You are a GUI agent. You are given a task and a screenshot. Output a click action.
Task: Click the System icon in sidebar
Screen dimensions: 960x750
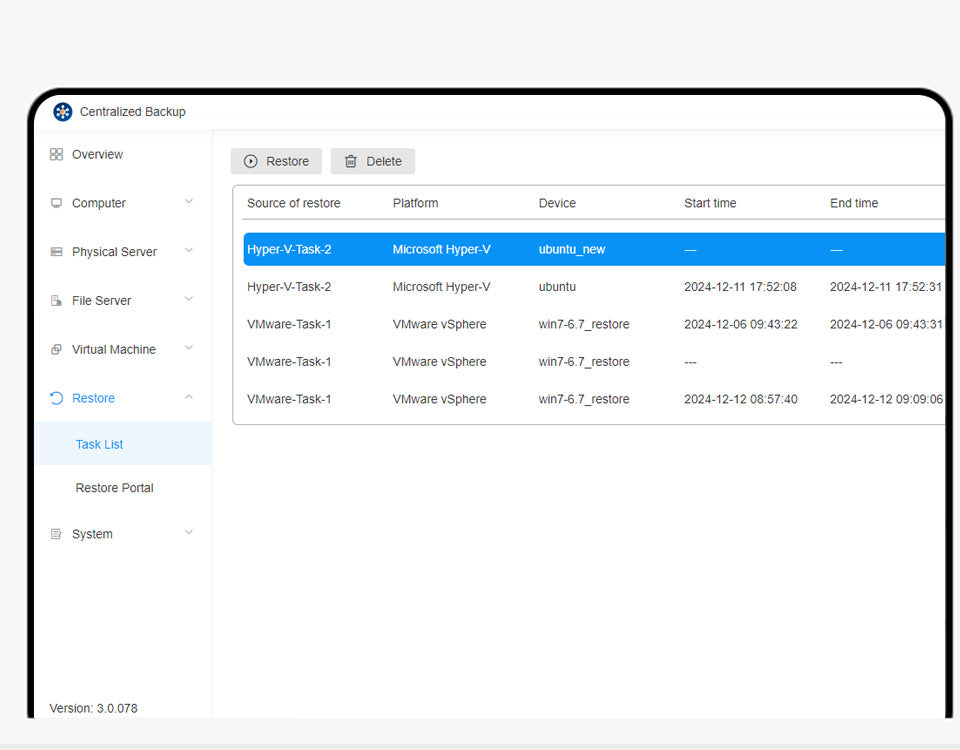(x=56, y=535)
